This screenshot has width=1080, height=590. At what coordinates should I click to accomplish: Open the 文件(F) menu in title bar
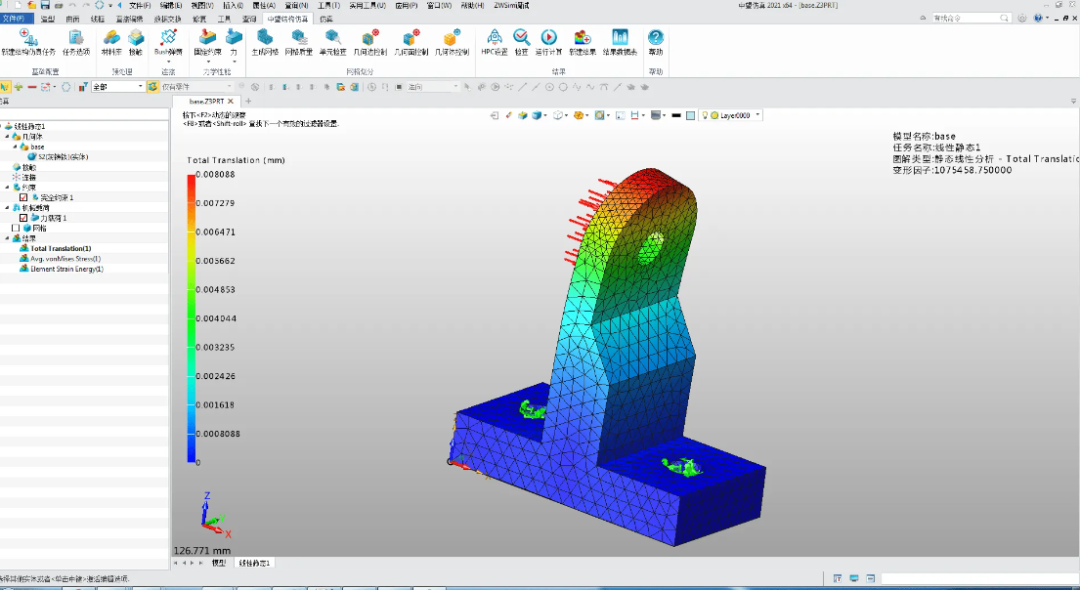[140, 6]
